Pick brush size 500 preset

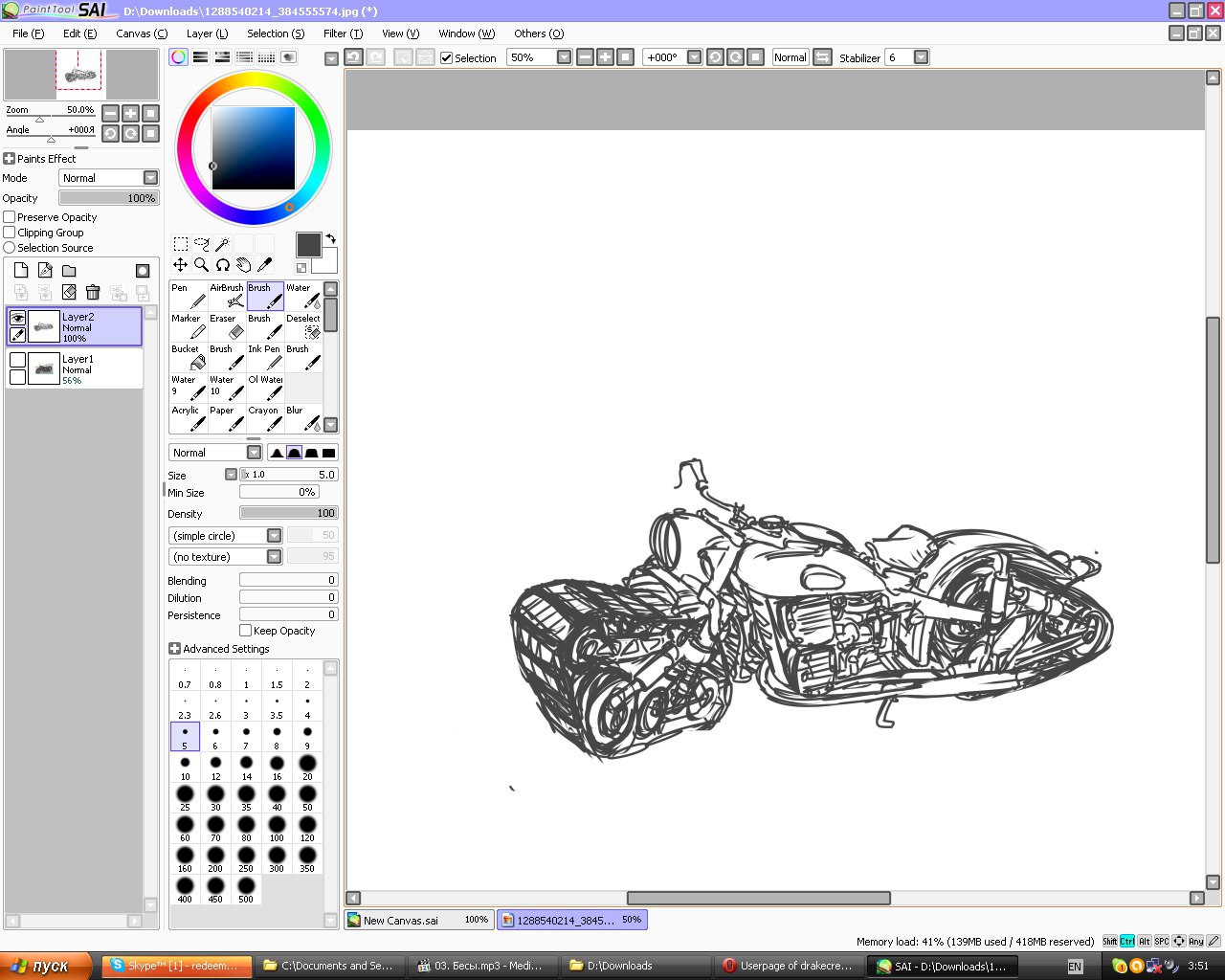pos(246,890)
